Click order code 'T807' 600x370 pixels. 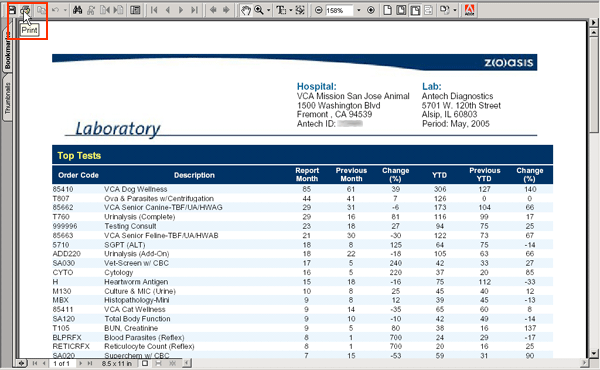pos(61,199)
